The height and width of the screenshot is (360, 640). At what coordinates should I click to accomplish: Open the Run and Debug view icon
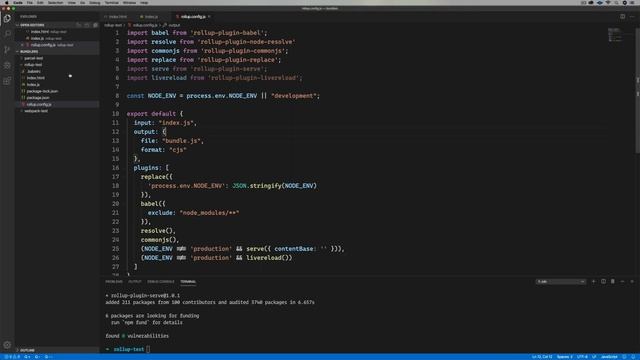coord(7,65)
